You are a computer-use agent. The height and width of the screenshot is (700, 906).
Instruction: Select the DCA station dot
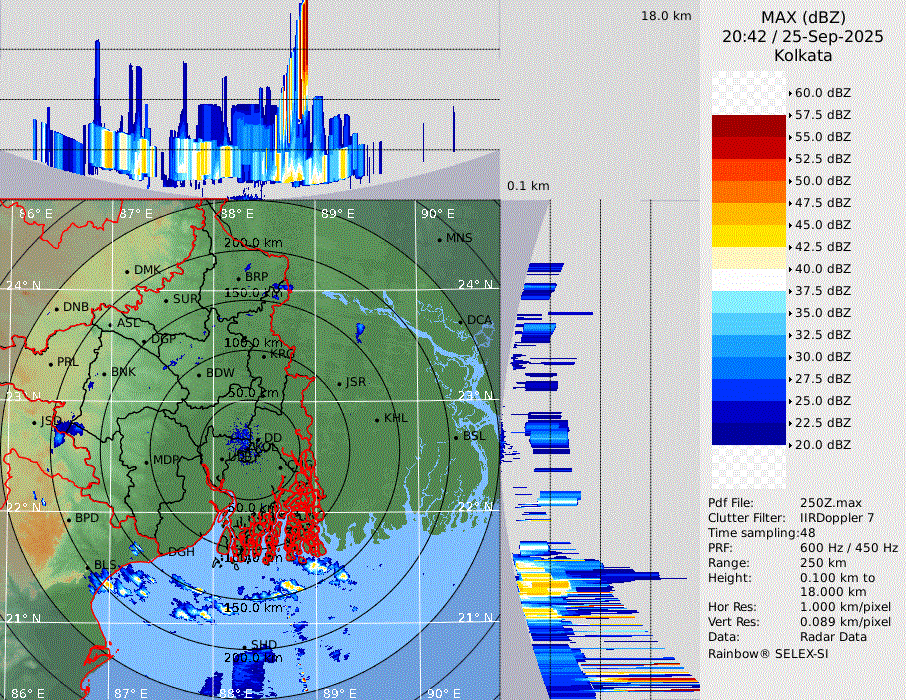(x=461, y=321)
